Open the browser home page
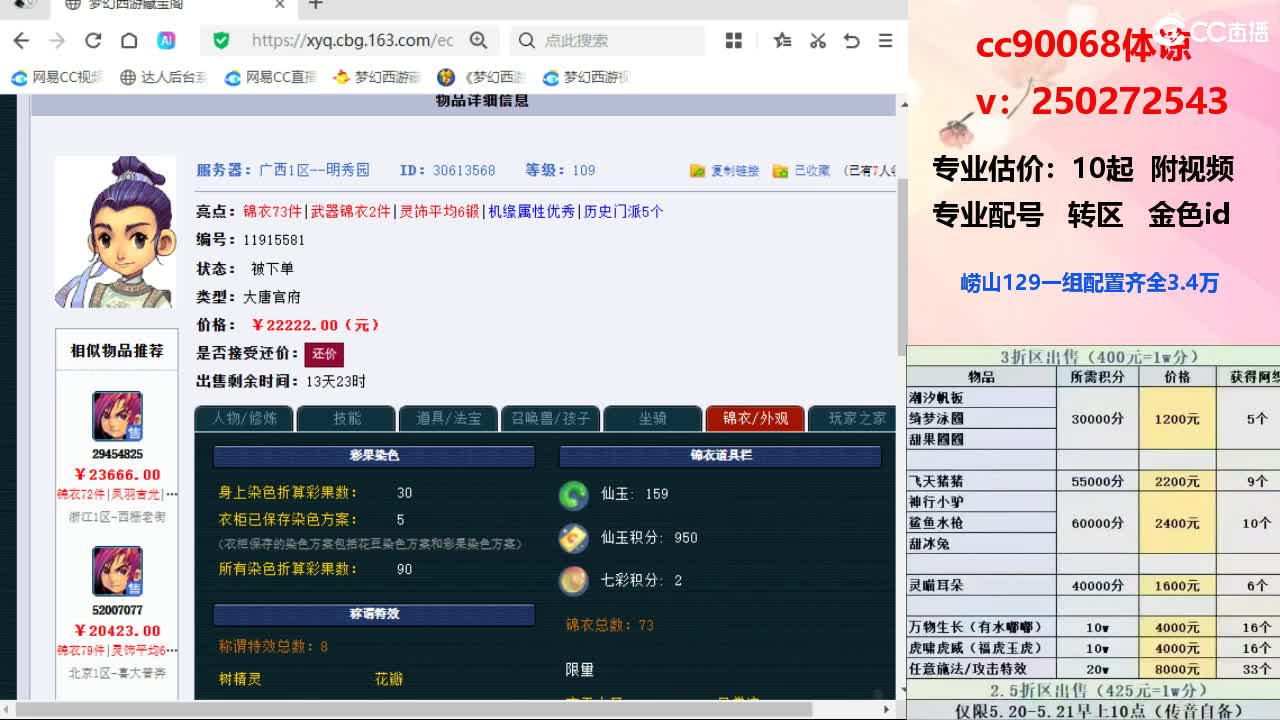Screen dimensions: 1280x720 coord(129,40)
